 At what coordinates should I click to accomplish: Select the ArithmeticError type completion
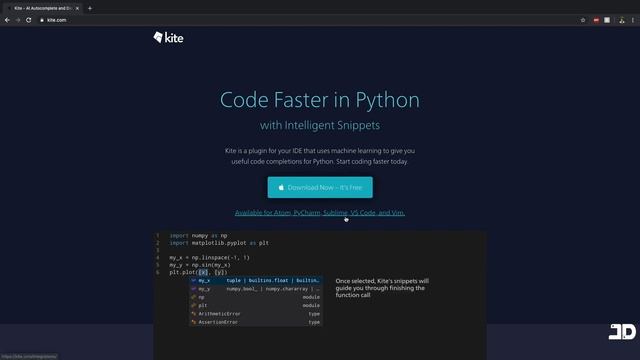coord(256,314)
